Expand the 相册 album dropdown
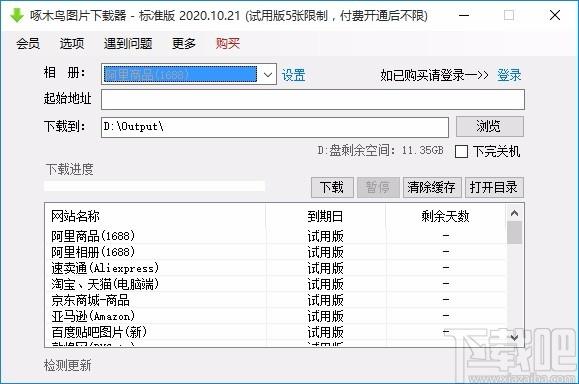This screenshot has width=579, height=384. tap(268, 74)
